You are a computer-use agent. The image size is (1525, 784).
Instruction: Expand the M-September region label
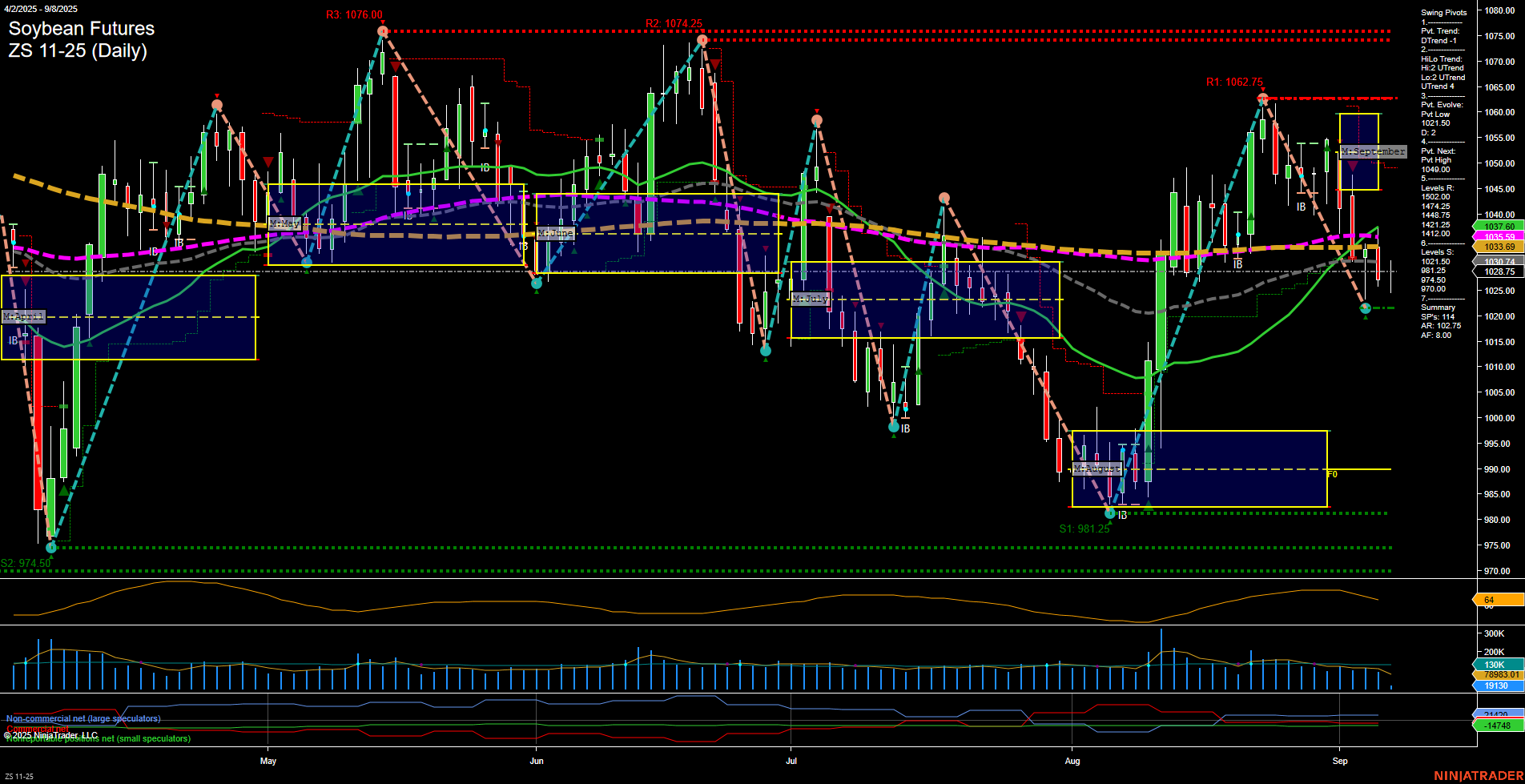click(1373, 151)
